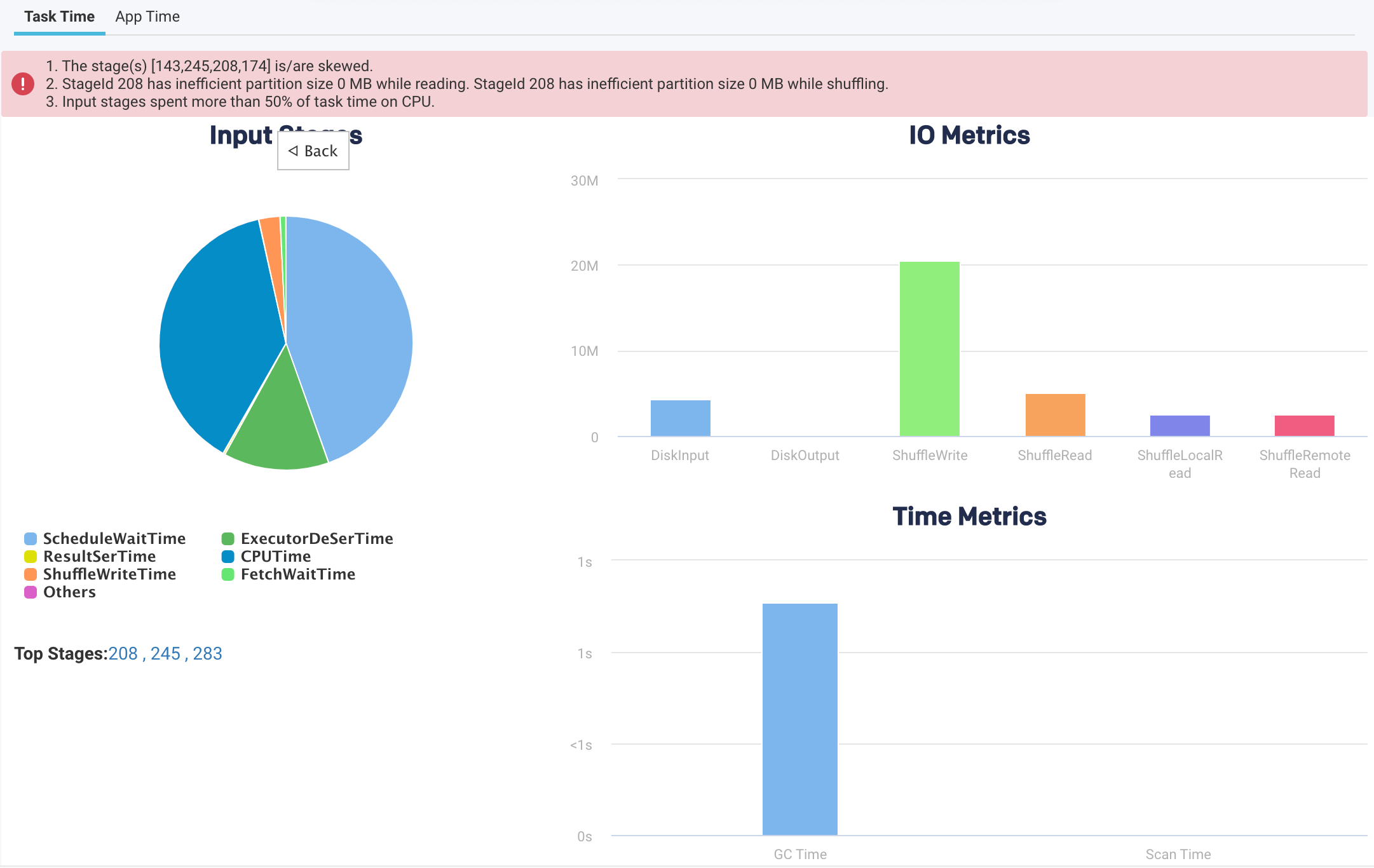This screenshot has height=868, width=1374.
Task: Click the red error alert icon
Action: 23,84
